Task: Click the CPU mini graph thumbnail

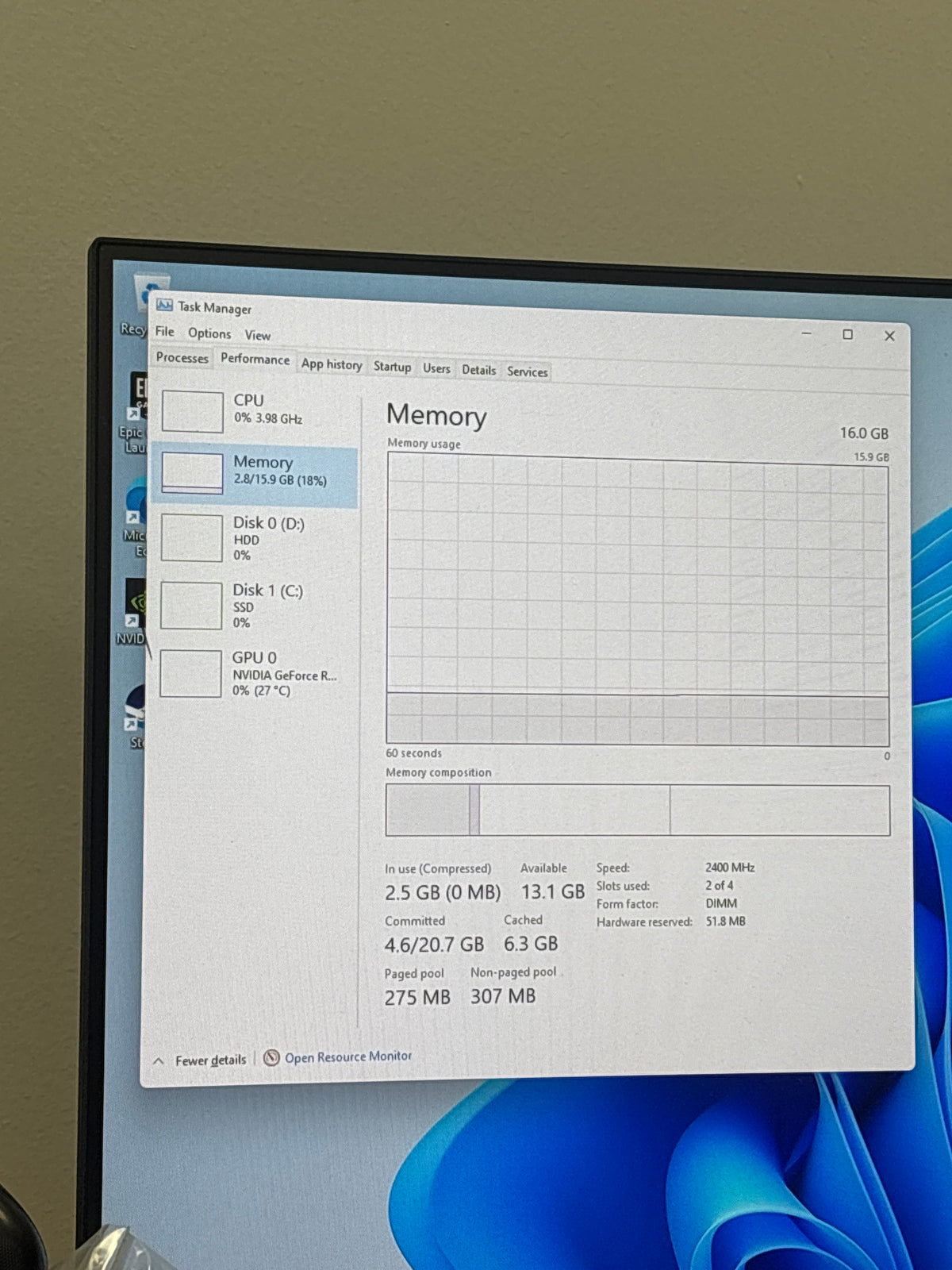Action: [192, 411]
